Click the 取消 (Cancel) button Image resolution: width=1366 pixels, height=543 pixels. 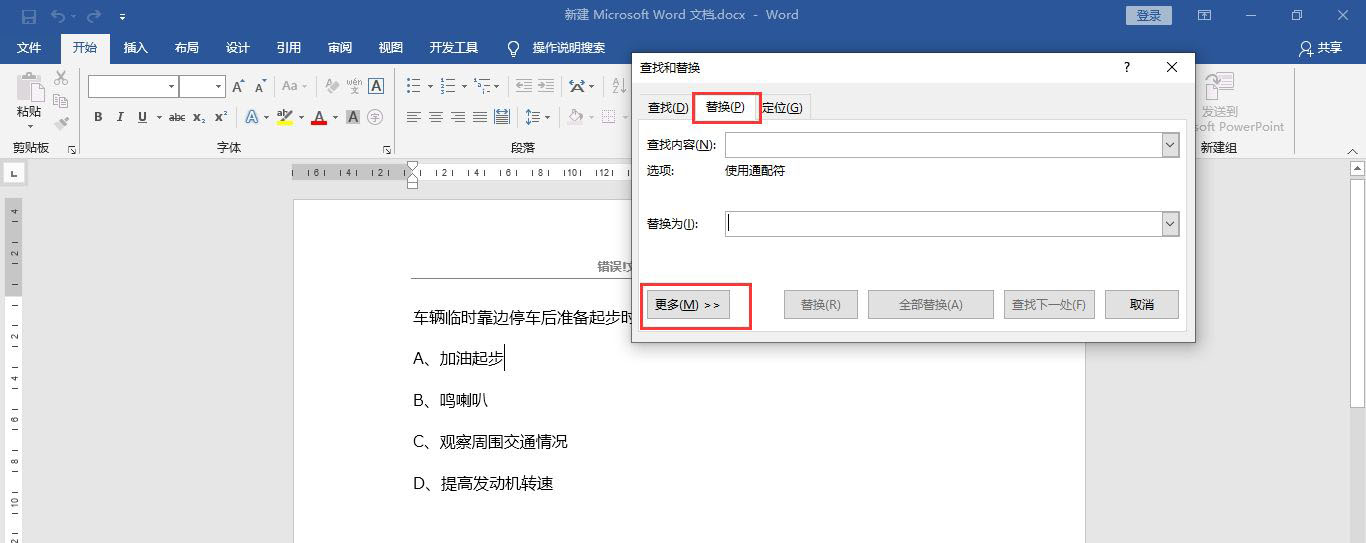tap(1141, 305)
